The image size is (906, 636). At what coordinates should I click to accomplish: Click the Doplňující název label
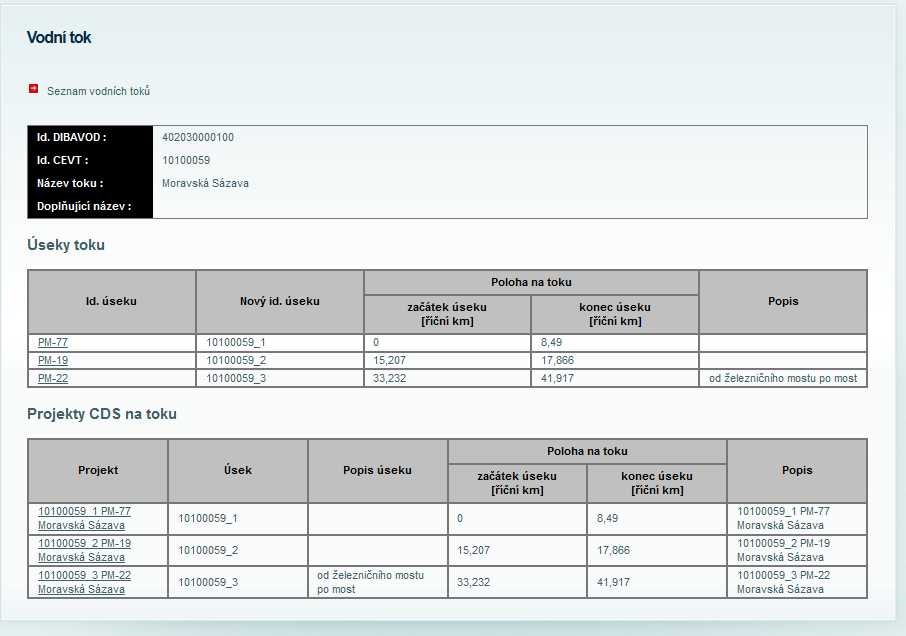click(84, 206)
